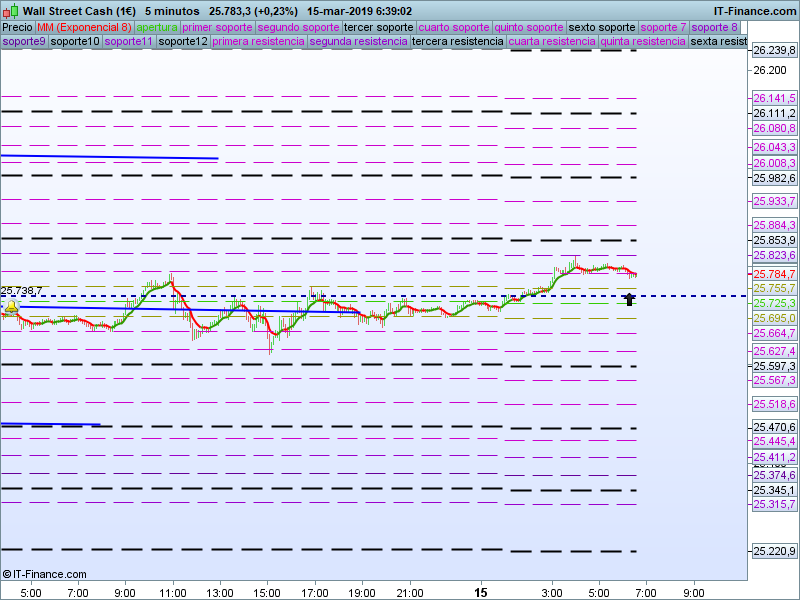The height and width of the screenshot is (600, 800).
Task: Click the 25.738,7 alert price label
Action: (22, 291)
